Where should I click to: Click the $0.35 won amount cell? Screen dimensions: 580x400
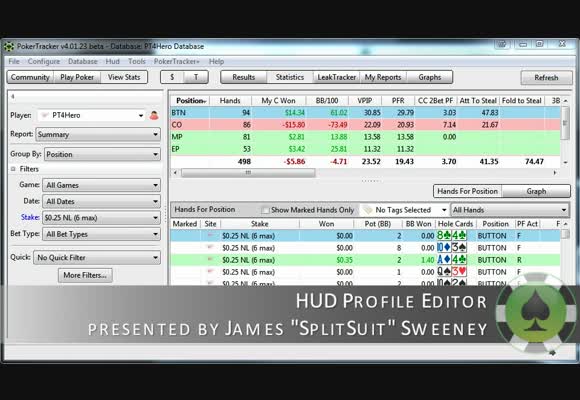344,260
